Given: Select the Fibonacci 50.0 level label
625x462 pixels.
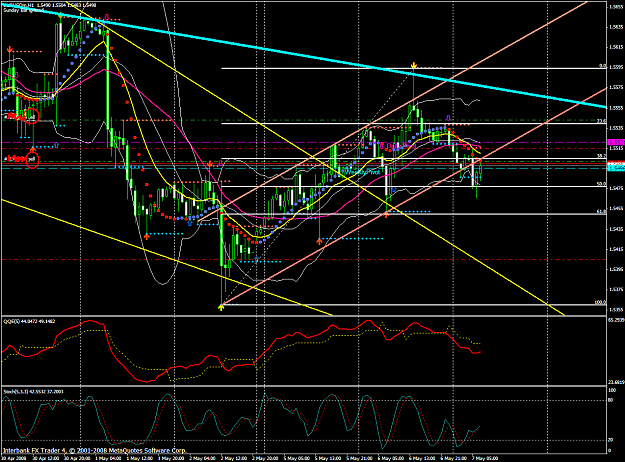Looking at the screenshot, I should (x=601, y=184).
